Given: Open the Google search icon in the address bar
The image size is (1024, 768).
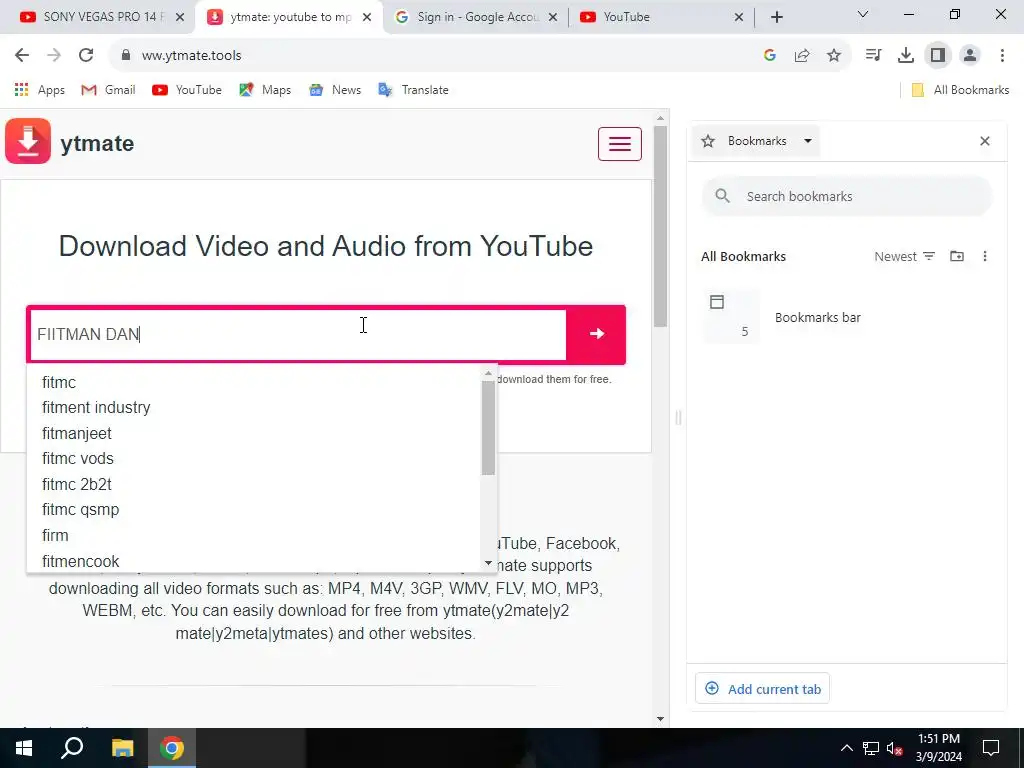Looking at the screenshot, I should tap(770, 56).
